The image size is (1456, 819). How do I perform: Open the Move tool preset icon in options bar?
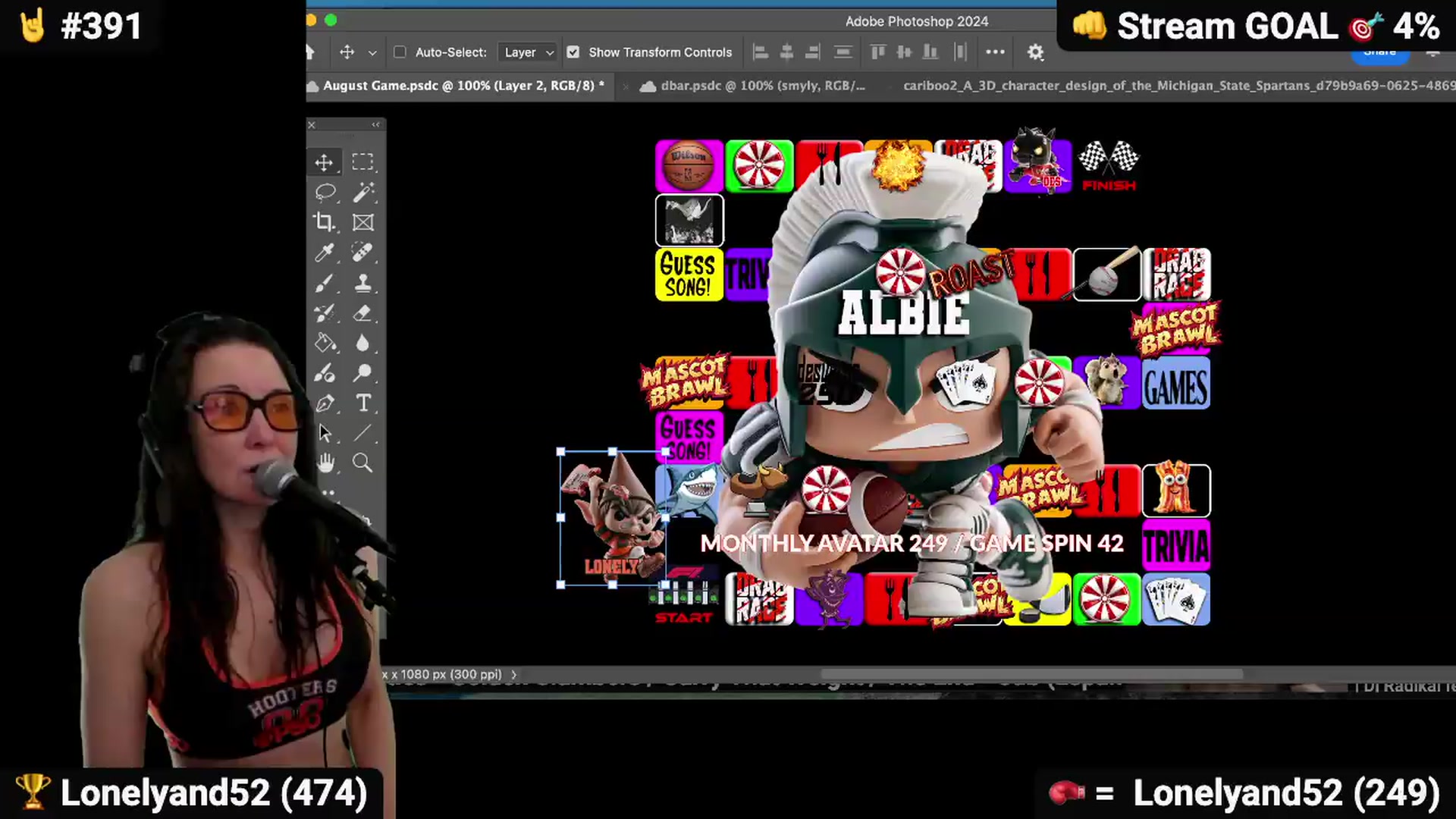[x=347, y=52]
